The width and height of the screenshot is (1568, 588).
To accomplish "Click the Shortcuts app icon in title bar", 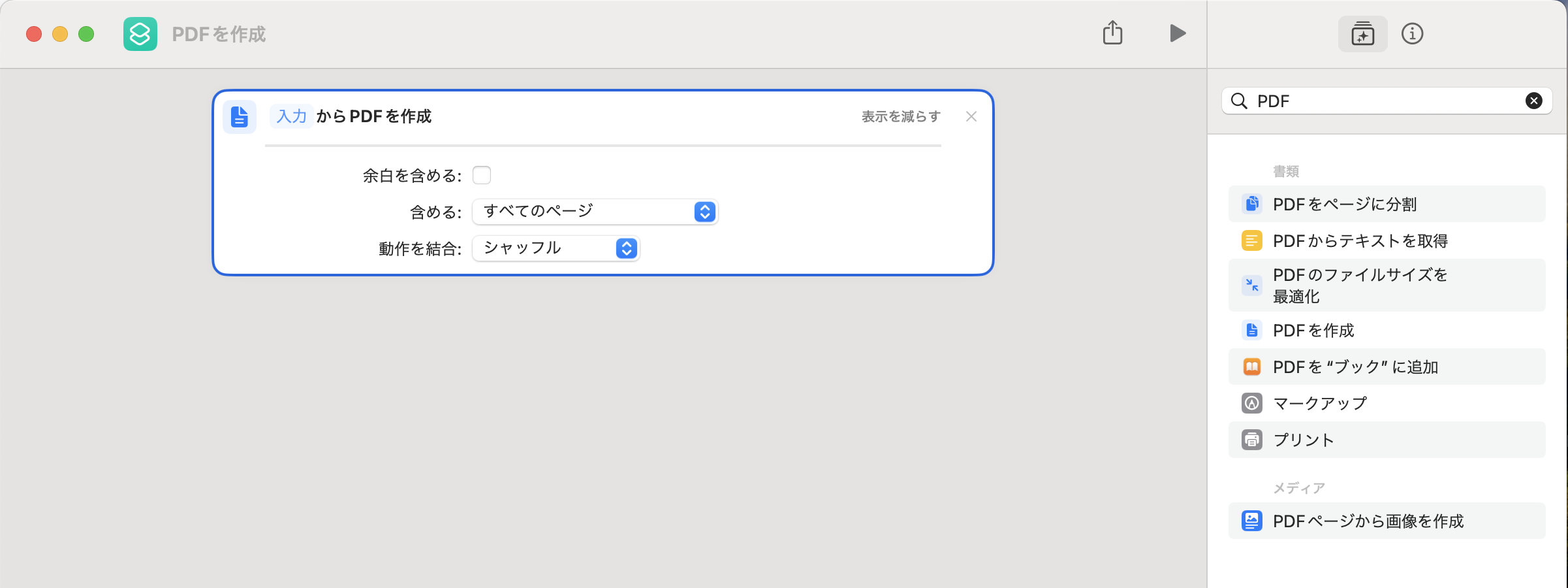I will pyautogui.click(x=140, y=34).
